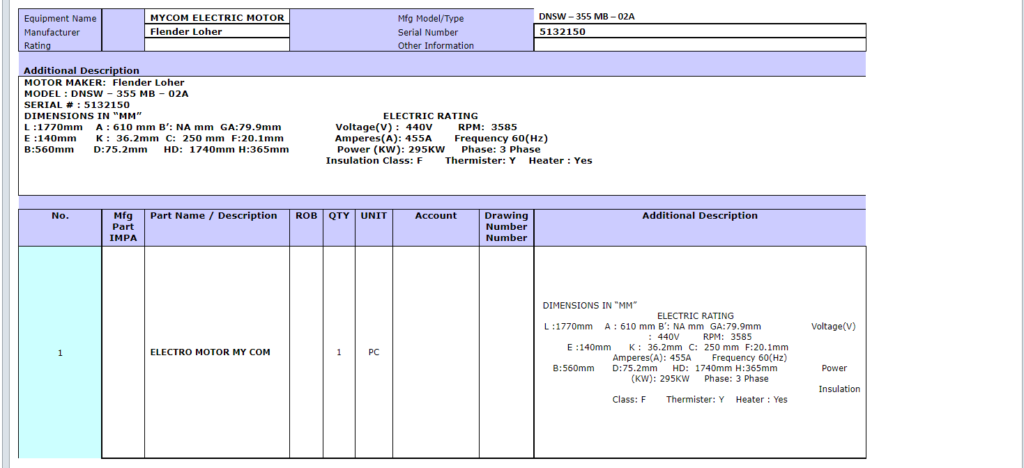Click the Additional Description table column header
The image size is (1024, 468).
[x=699, y=216]
